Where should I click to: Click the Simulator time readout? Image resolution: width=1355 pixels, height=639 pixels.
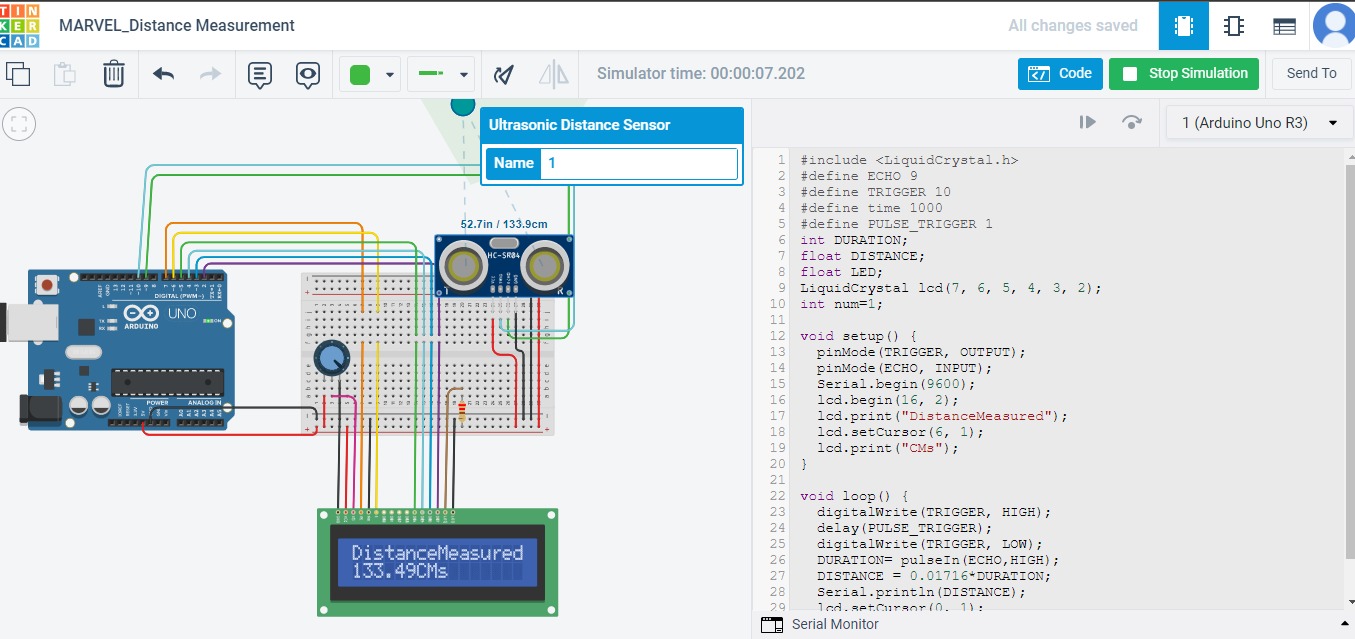pos(701,74)
